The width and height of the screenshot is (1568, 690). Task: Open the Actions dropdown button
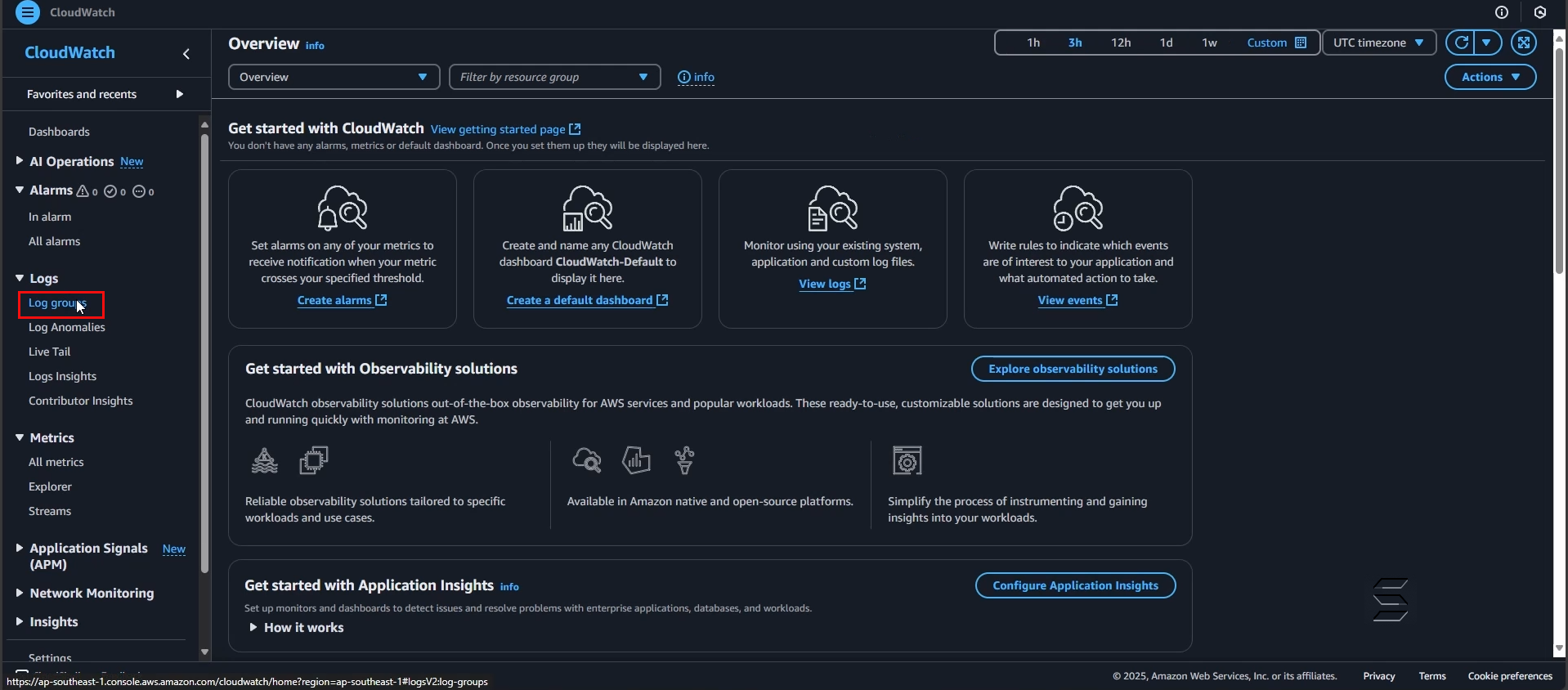tap(1490, 77)
